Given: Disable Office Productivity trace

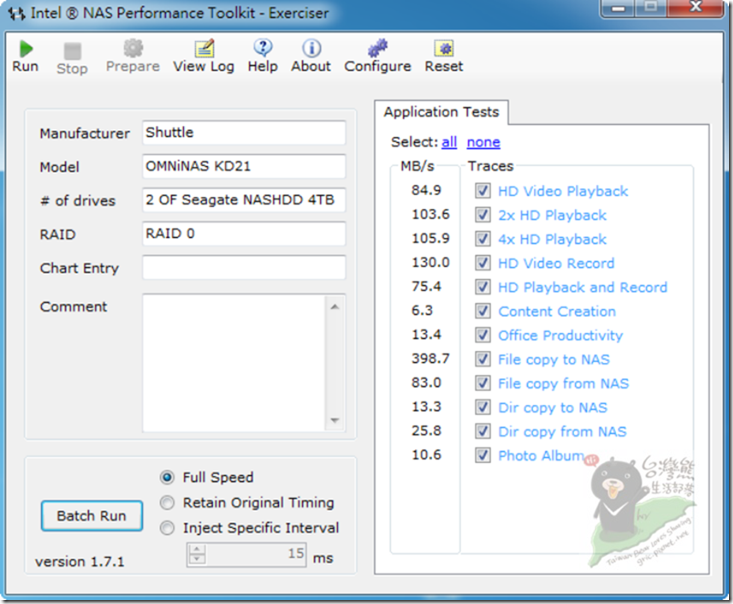Looking at the screenshot, I should click(483, 335).
